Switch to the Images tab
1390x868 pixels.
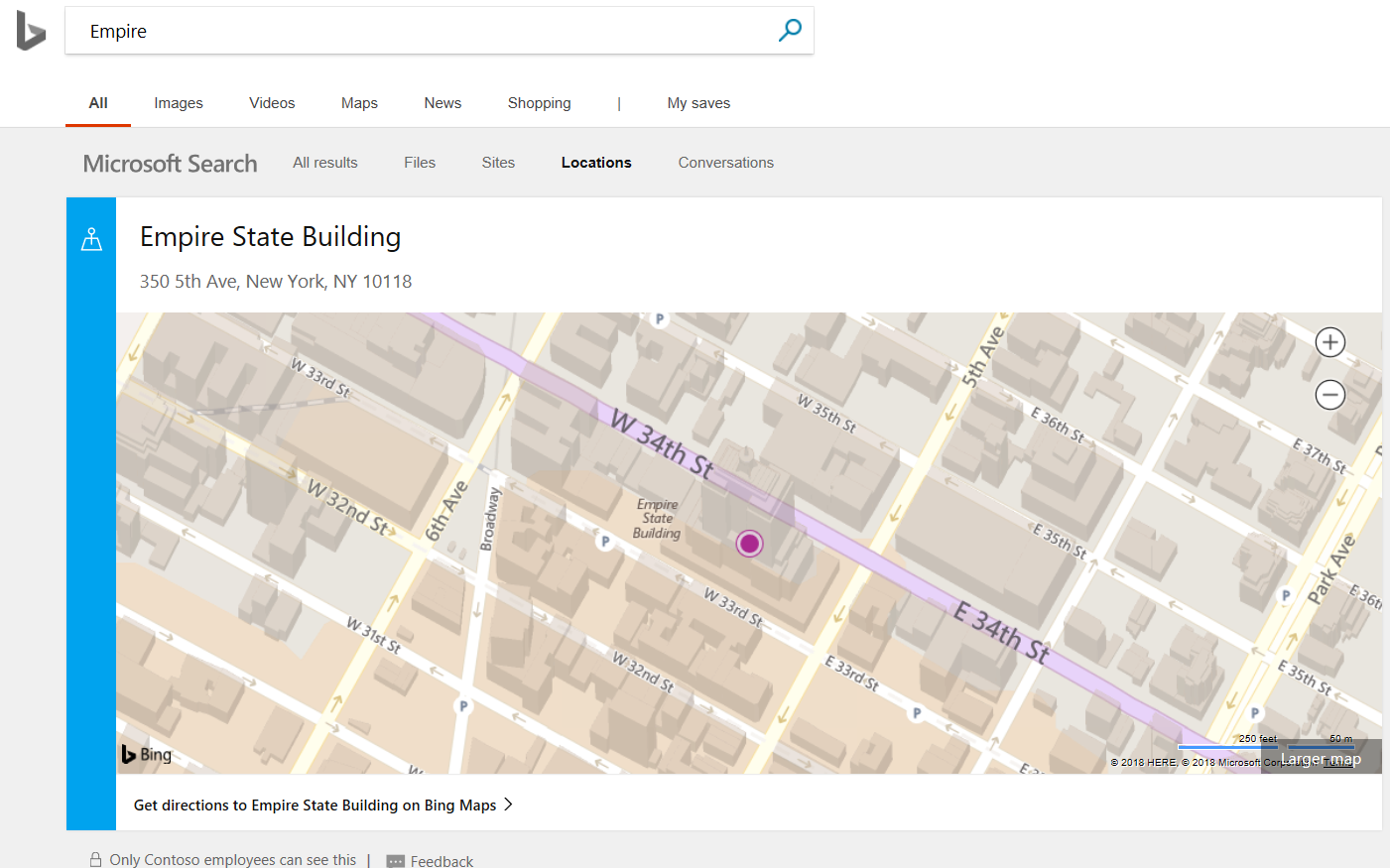click(178, 102)
